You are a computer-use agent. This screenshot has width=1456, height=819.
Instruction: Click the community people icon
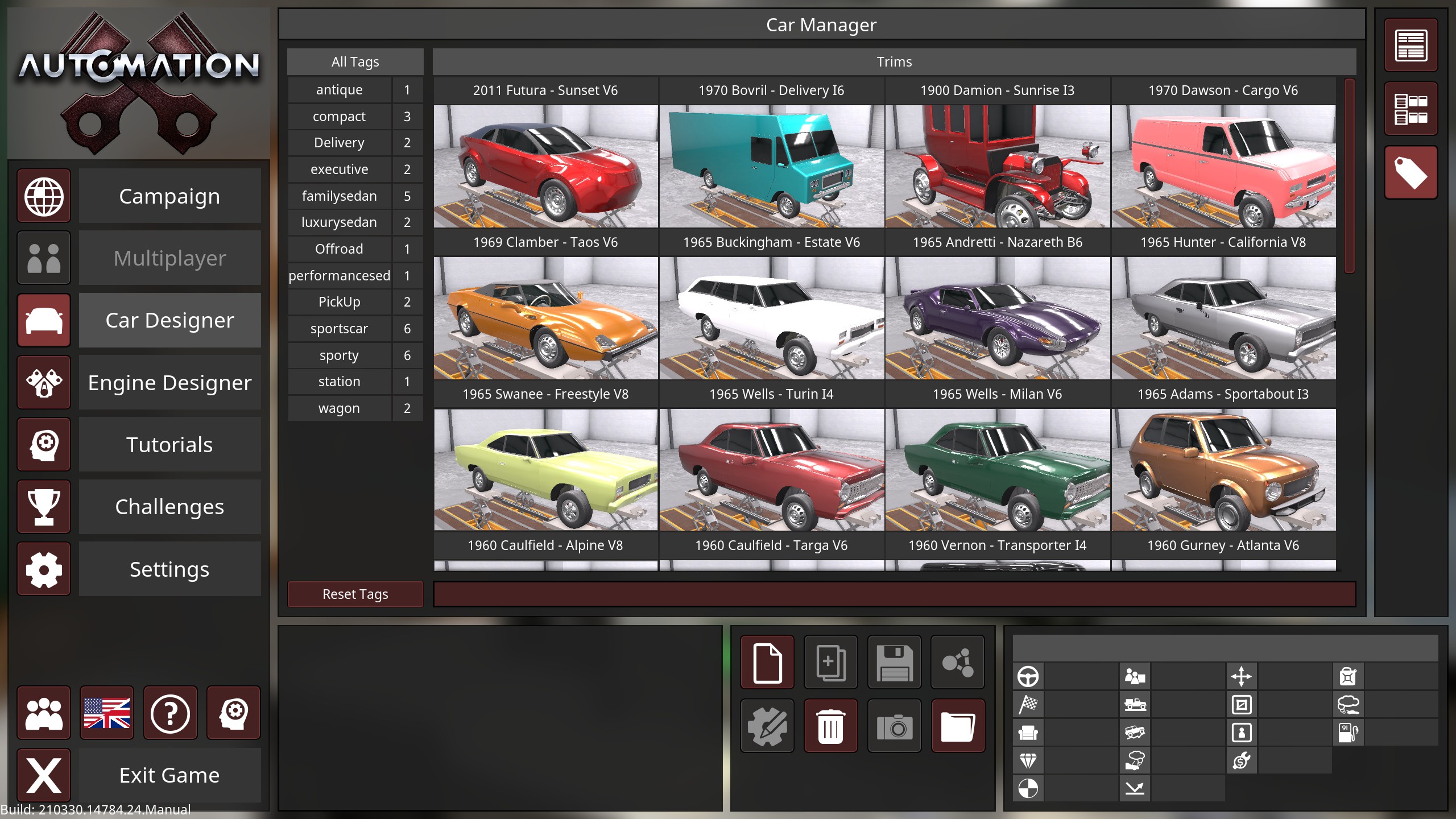point(44,713)
